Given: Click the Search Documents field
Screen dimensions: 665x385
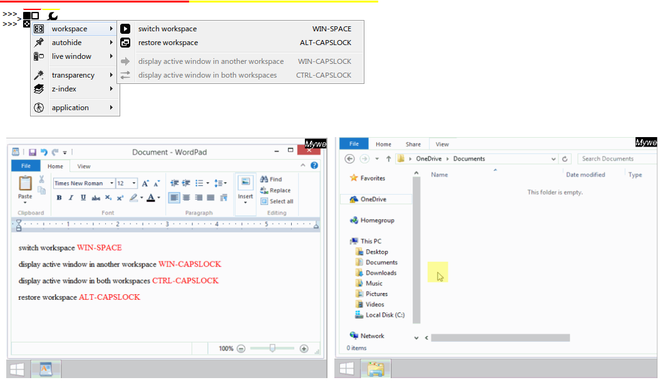Looking at the screenshot, I should [x=617, y=159].
